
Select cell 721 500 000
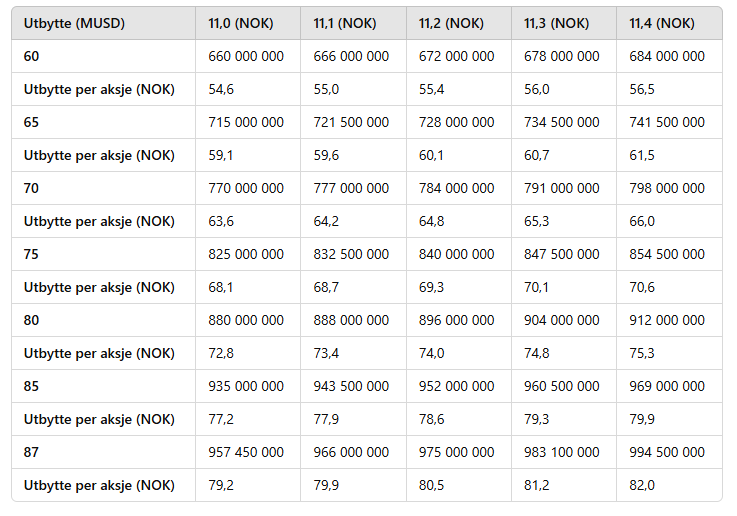(351, 122)
